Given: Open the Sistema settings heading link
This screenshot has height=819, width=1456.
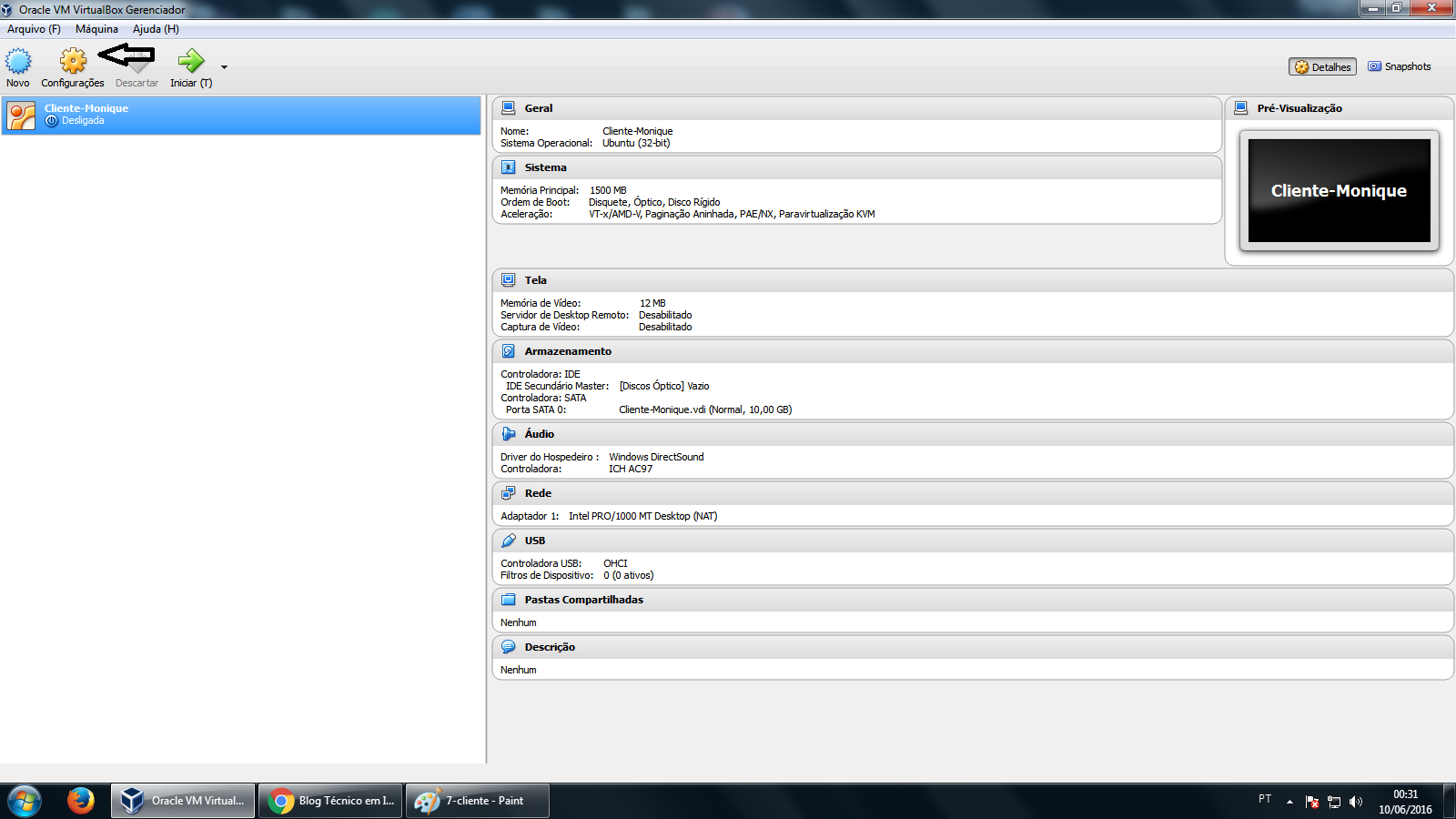Looking at the screenshot, I should (545, 167).
